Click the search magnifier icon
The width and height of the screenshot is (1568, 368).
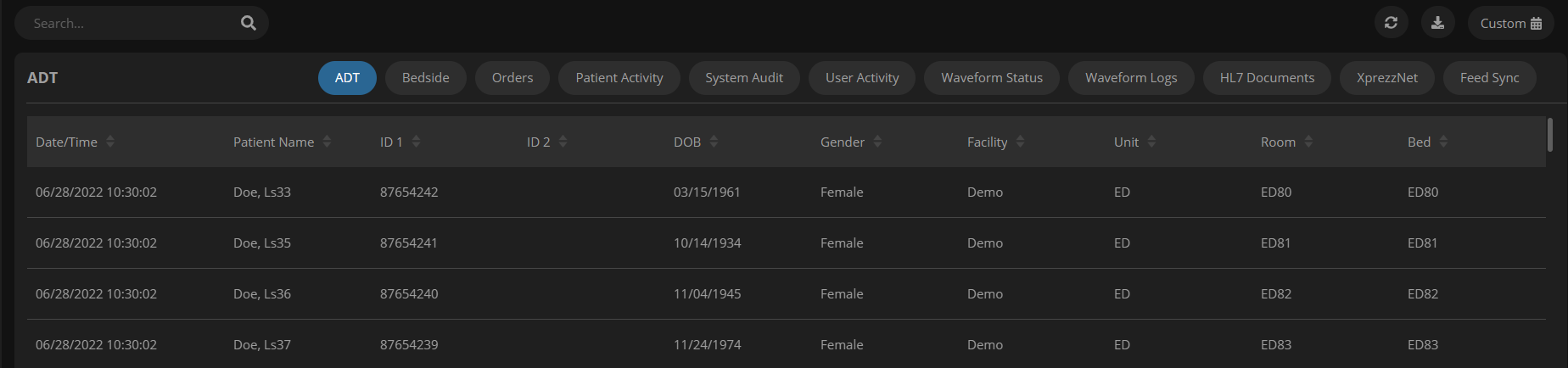248,23
